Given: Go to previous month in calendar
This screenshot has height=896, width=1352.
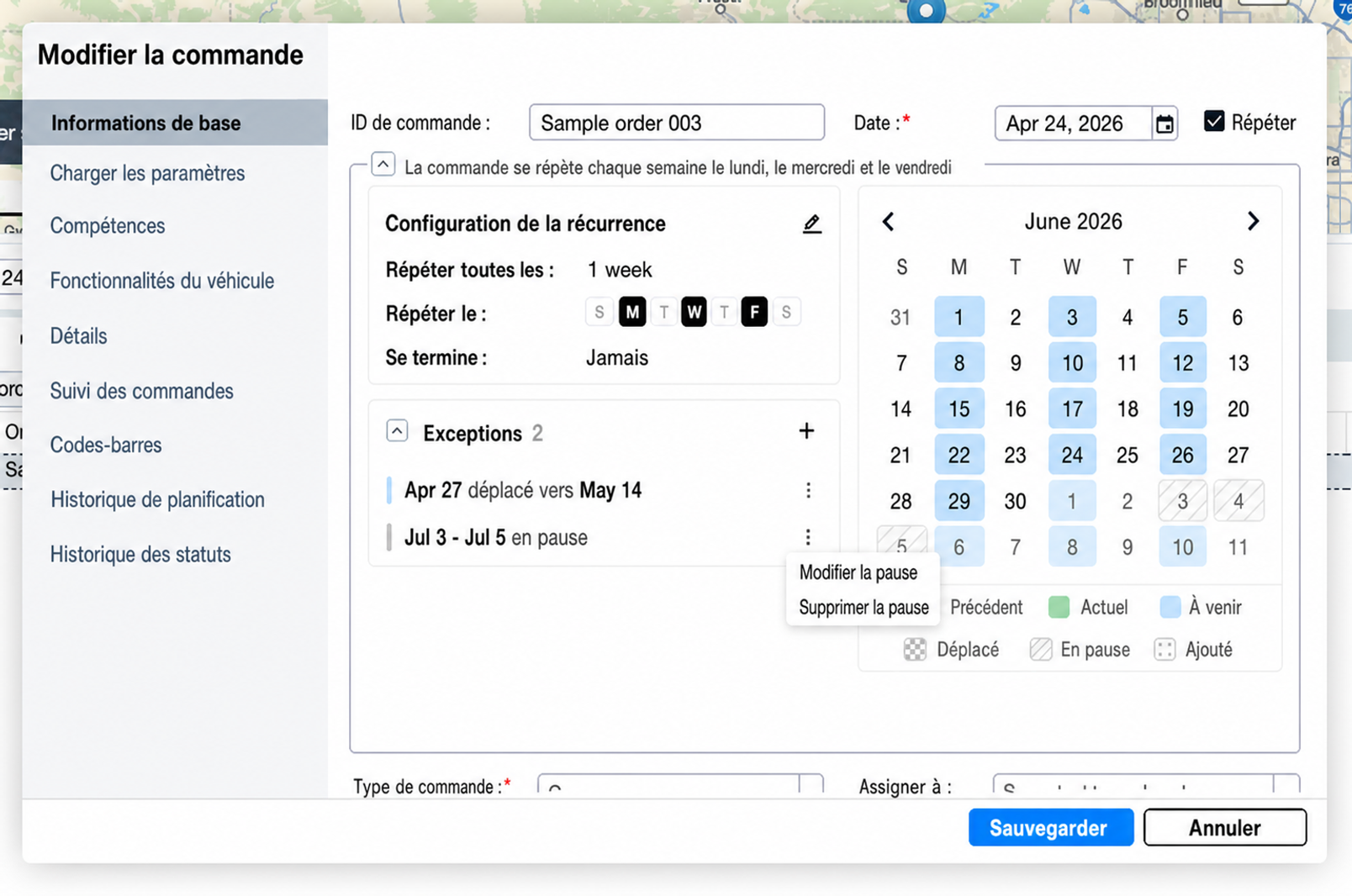Looking at the screenshot, I should coord(889,222).
